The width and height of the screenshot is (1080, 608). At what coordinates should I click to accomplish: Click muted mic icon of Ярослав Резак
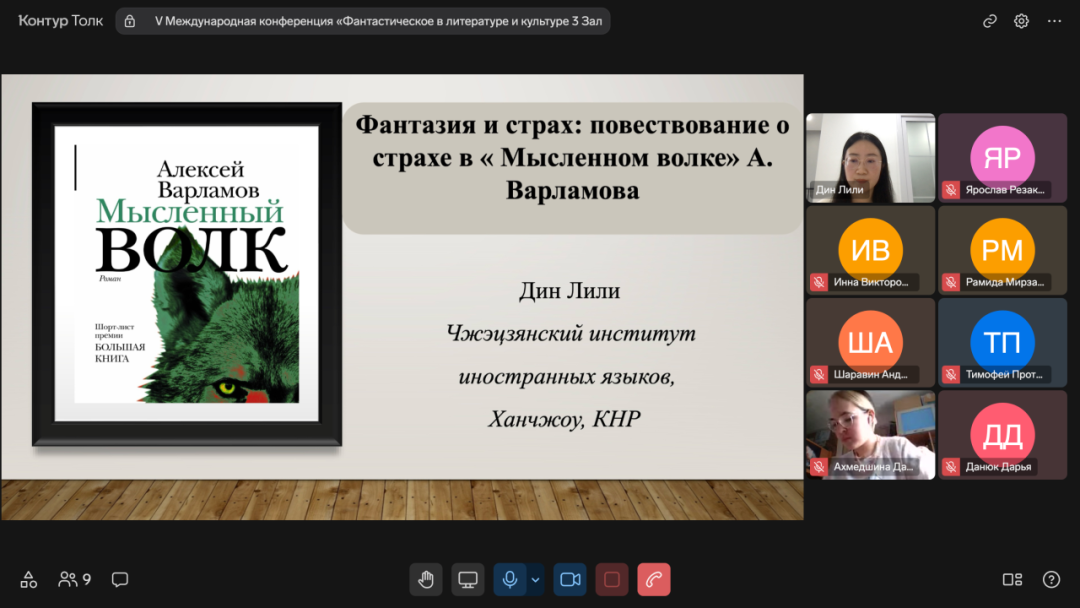pyautogui.click(x=951, y=190)
